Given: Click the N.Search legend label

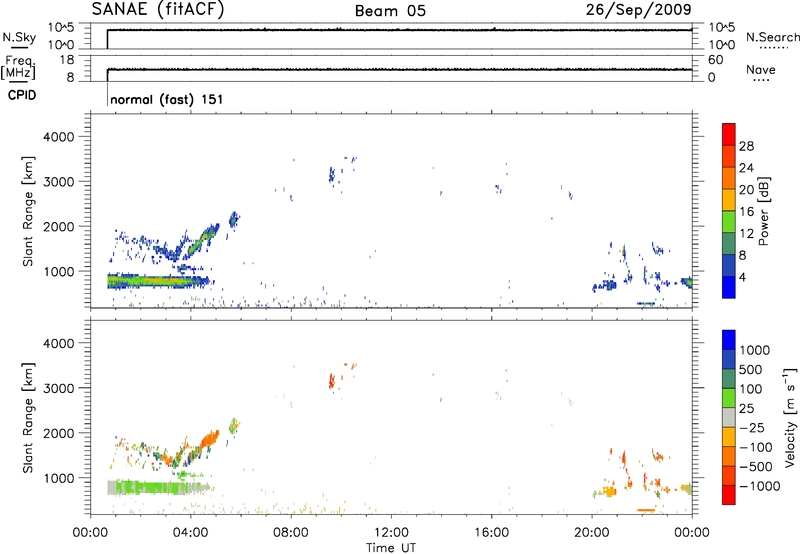Looking at the screenshot, I should click(773, 37).
